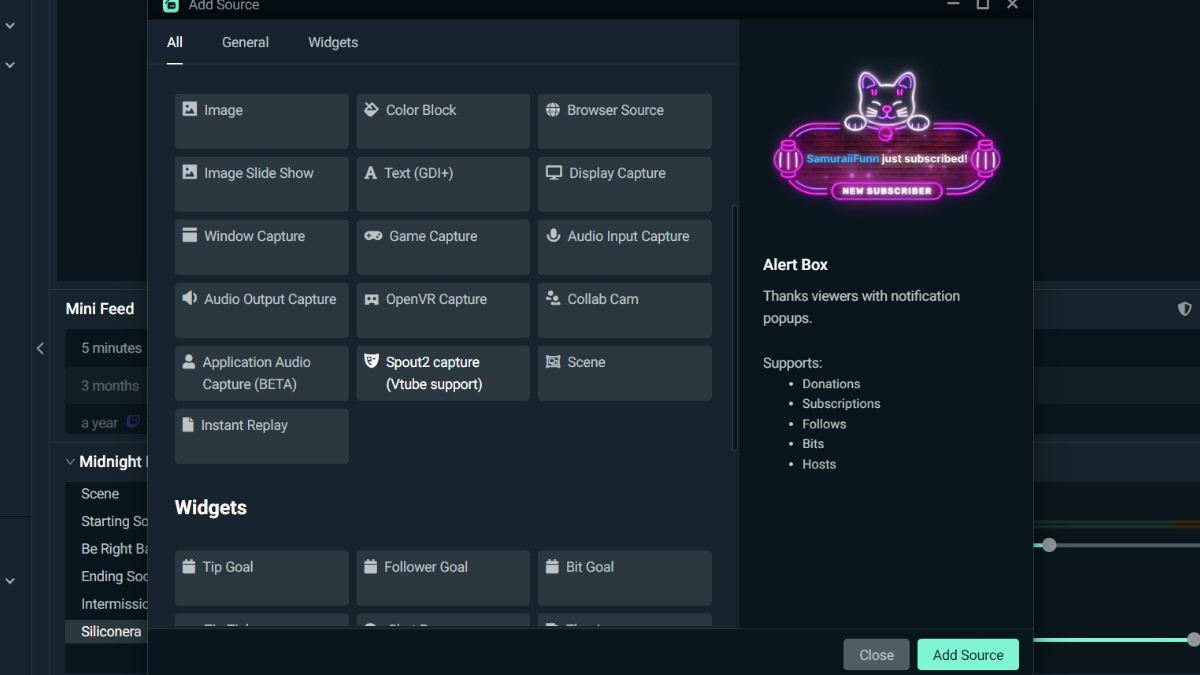This screenshot has height=675, width=1200.
Task: Preview the Alert Box neon cat thumbnail
Action: [x=886, y=136]
